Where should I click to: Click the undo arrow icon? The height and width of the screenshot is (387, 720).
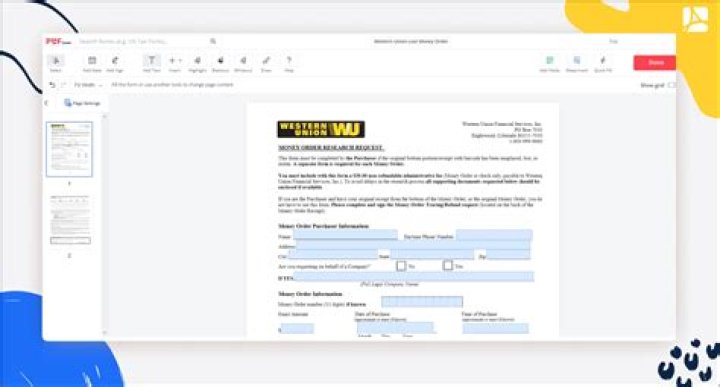52,85
